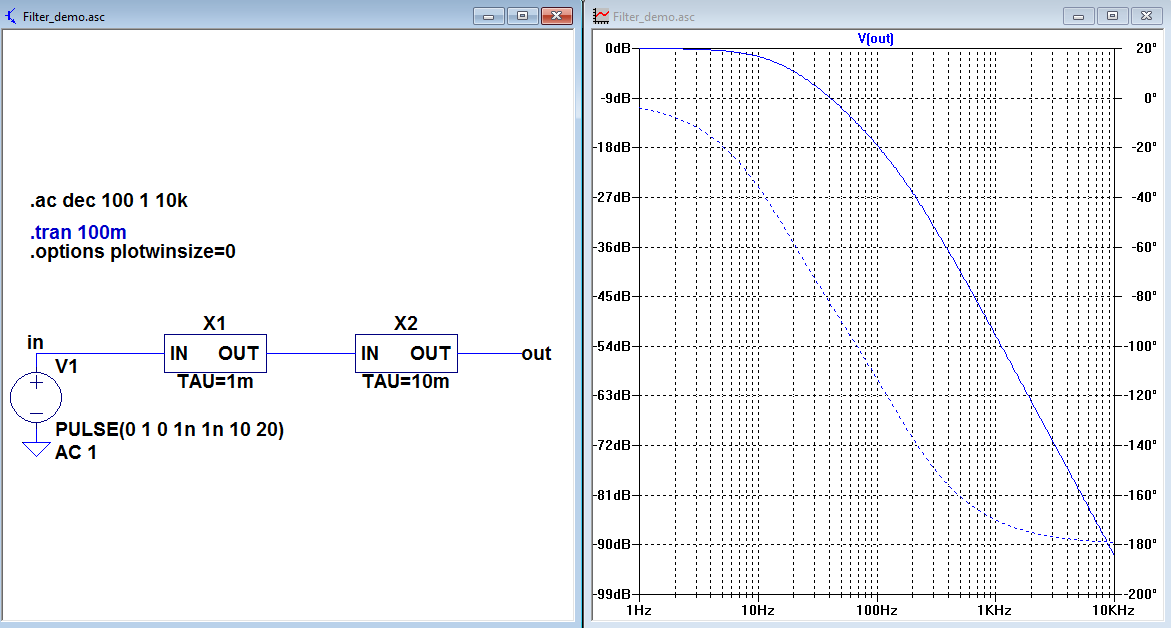Image resolution: width=1171 pixels, height=628 pixels.
Task: Click the schematic icon in the left window title bar
Action: (x=10, y=16)
